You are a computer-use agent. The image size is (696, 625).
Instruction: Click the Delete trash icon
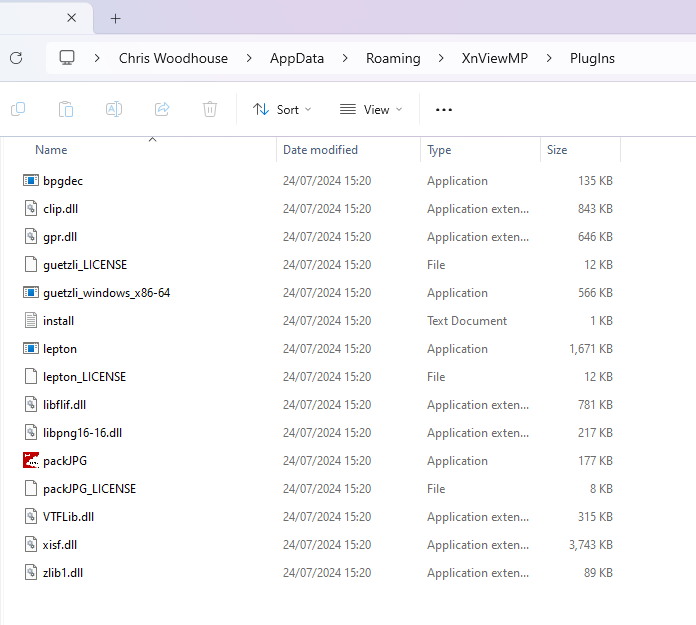tap(210, 109)
